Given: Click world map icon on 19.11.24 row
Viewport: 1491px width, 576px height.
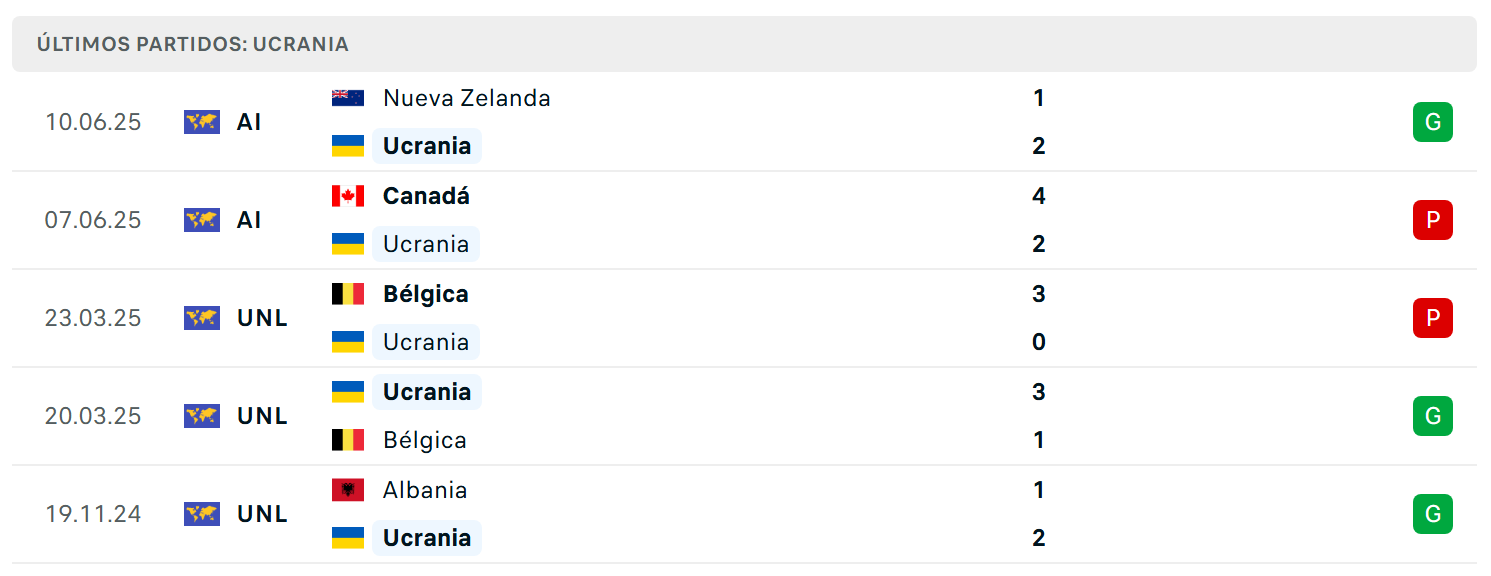Looking at the screenshot, I should point(202,514).
